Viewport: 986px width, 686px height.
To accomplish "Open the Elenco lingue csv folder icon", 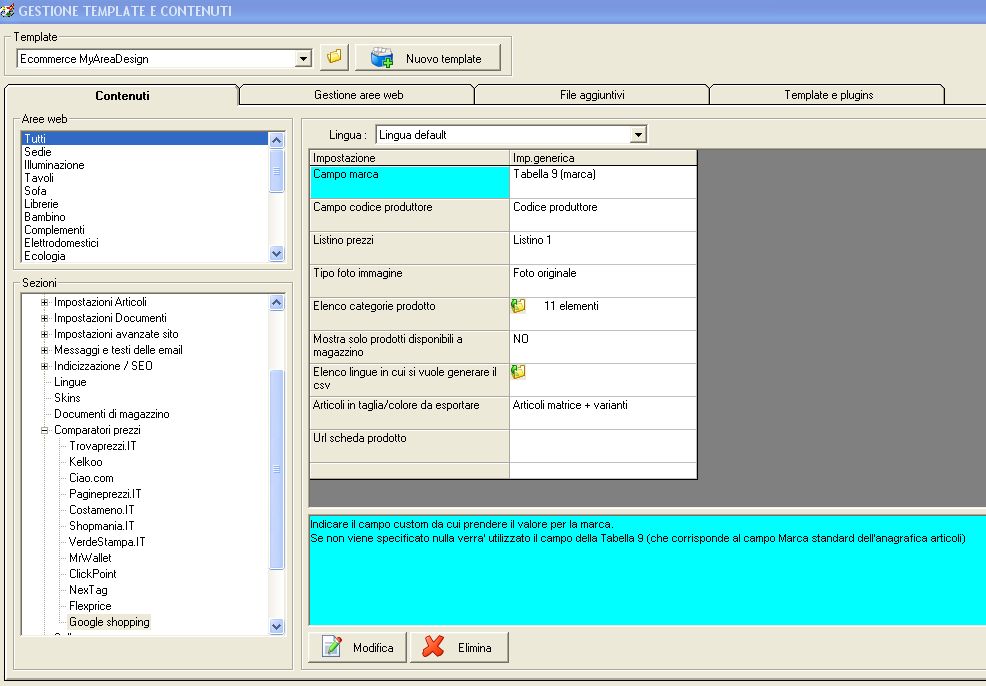I will click(x=518, y=372).
